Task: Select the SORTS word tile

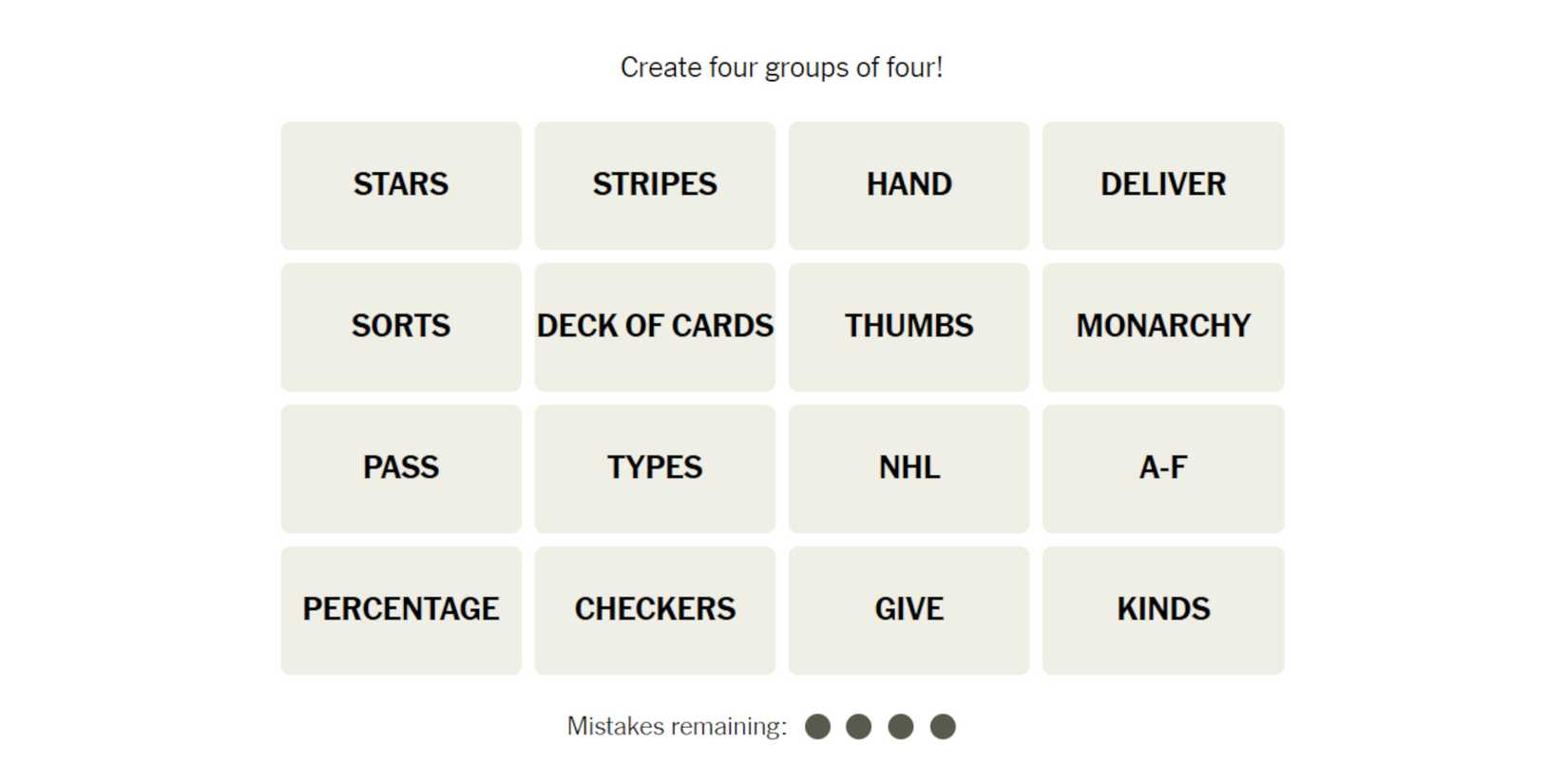Action: tap(400, 327)
